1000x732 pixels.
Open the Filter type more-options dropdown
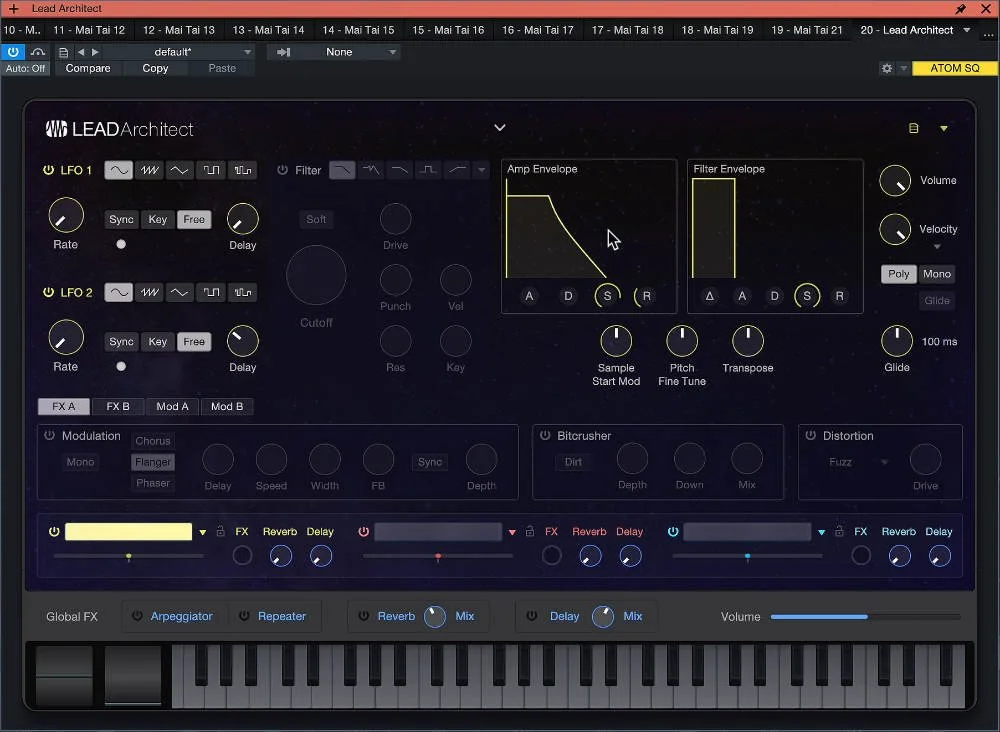(x=482, y=170)
